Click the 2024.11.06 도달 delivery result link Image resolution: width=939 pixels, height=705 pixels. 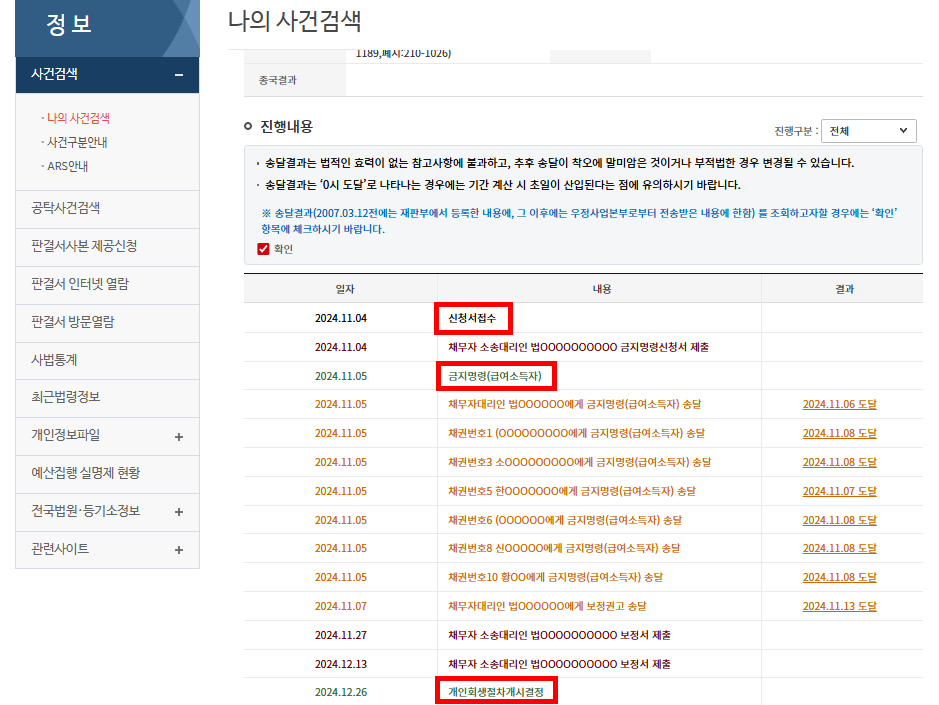(x=839, y=405)
